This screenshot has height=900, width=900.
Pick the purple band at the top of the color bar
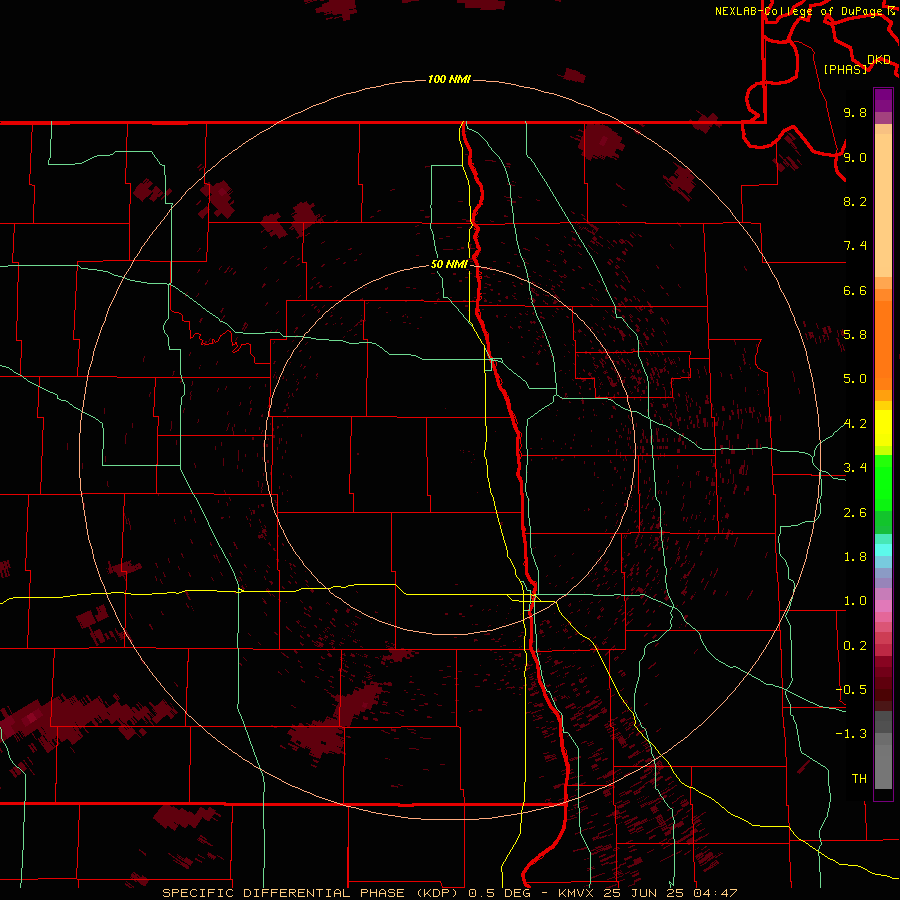point(883,100)
